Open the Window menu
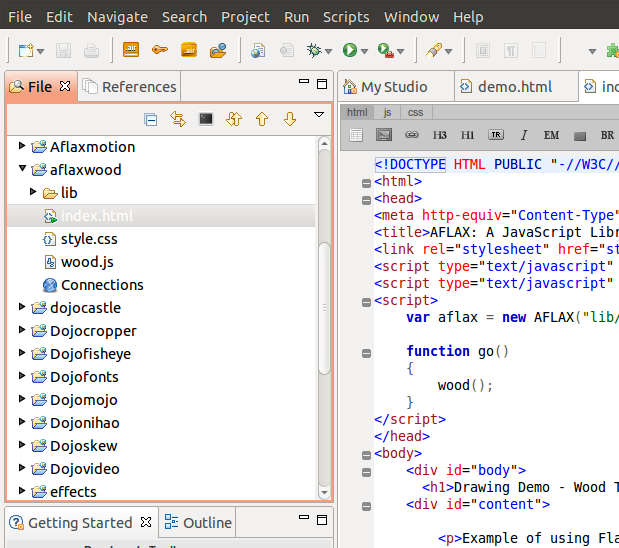This screenshot has width=619, height=548. (411, 17)
